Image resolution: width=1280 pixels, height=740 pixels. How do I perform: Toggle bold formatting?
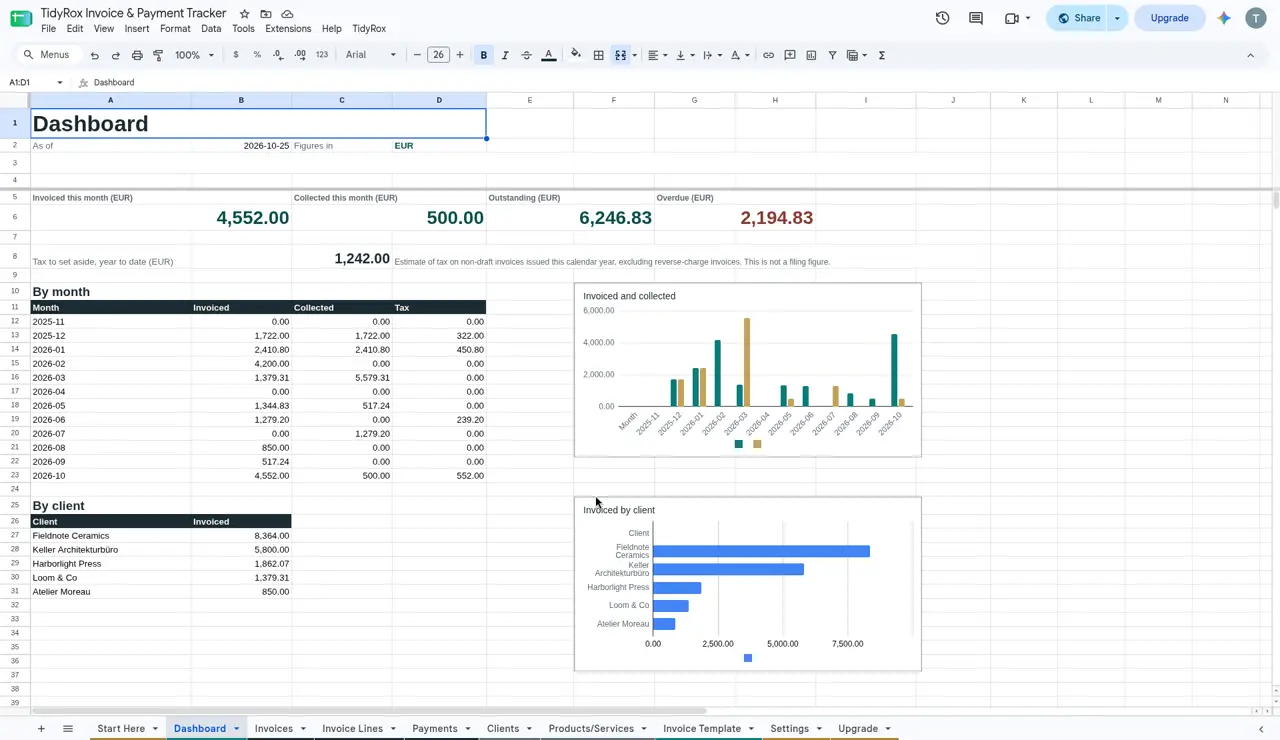484,55
